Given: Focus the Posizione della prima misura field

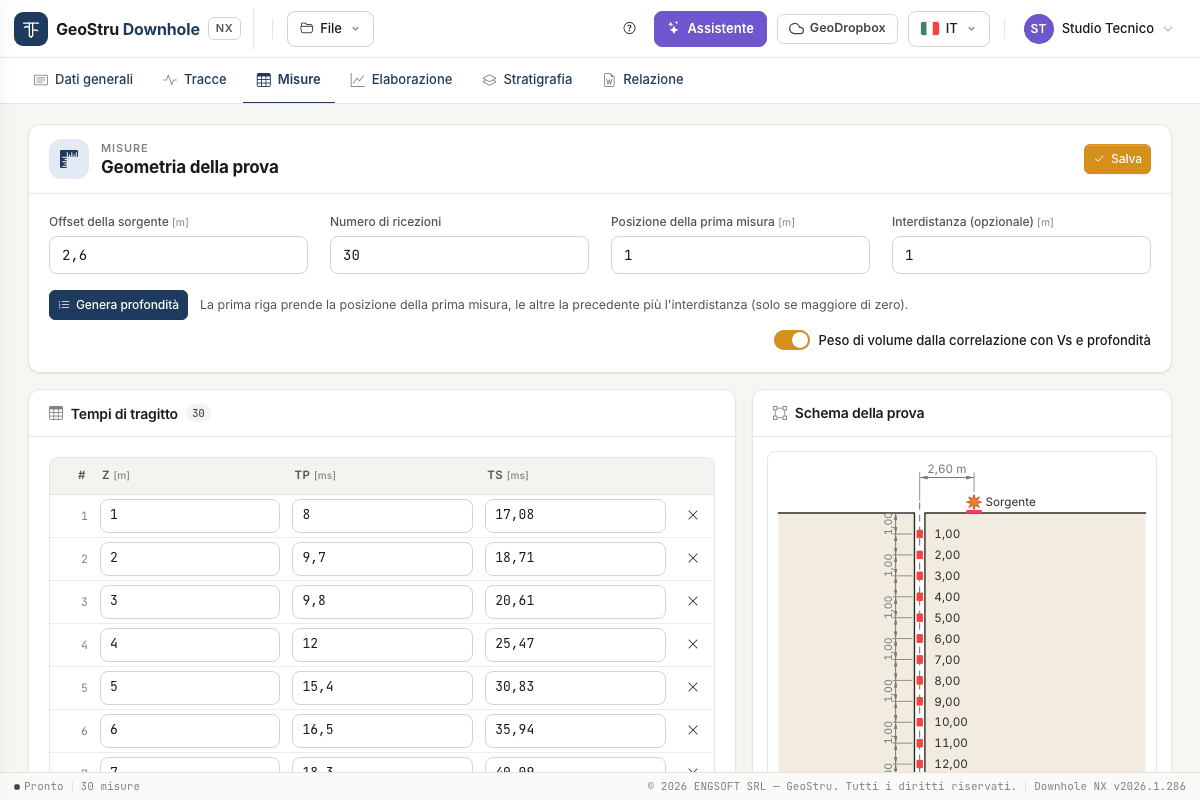Looking at the screenshot, I should click(x=740, y=255).
